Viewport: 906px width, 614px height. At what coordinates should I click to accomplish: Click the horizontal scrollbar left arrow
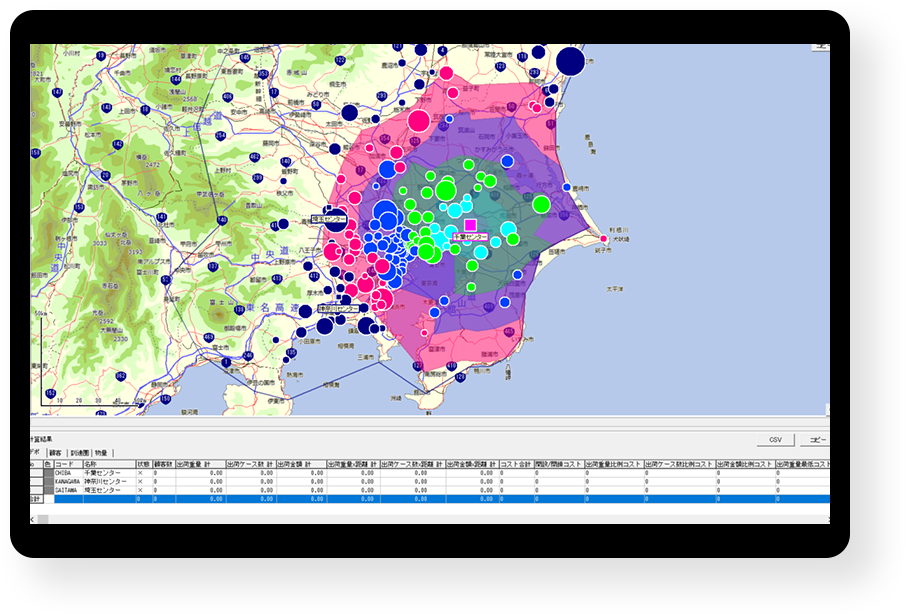[x=35, y=519]
